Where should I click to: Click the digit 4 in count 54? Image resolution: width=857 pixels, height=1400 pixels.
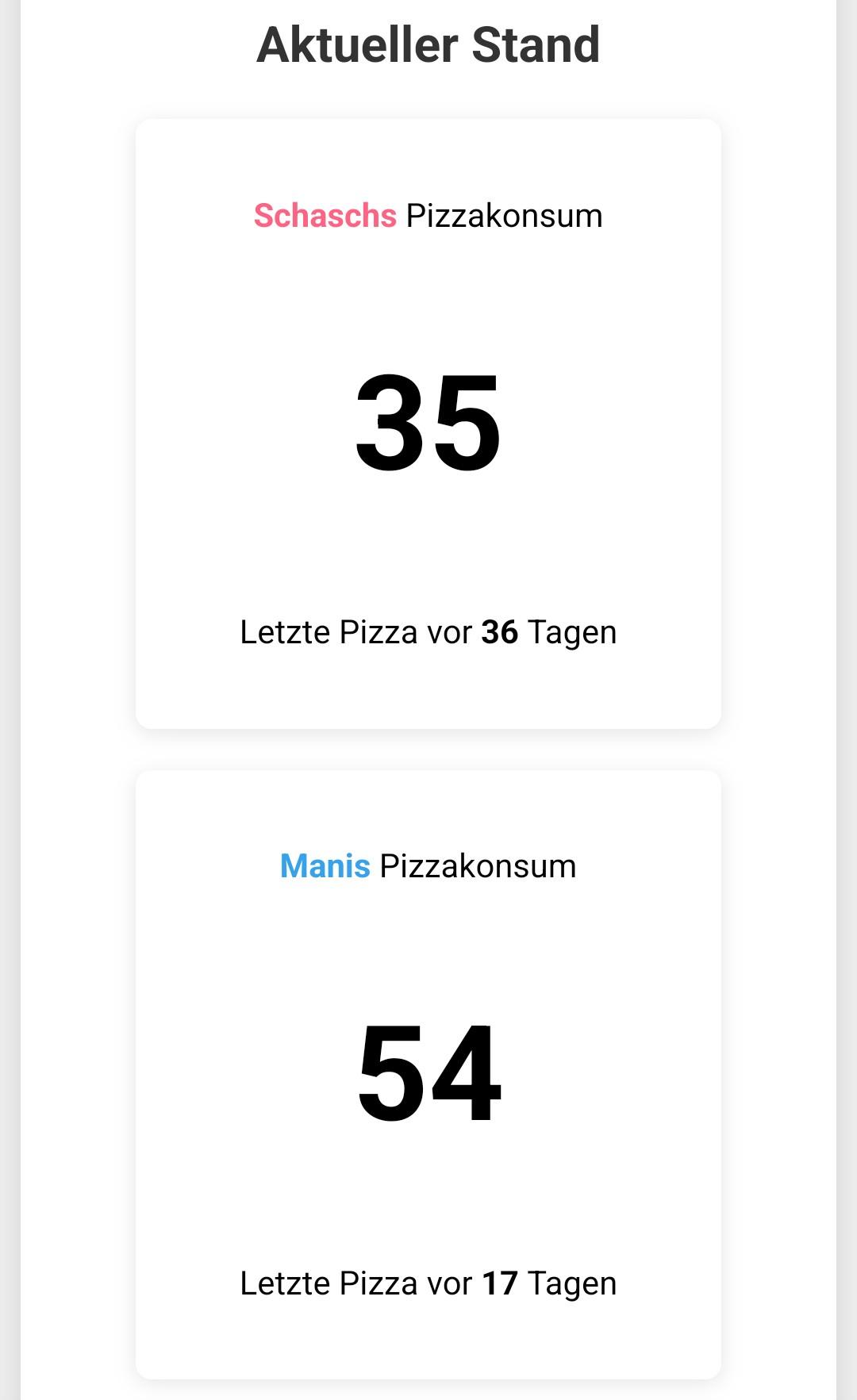pos(468,1074)
